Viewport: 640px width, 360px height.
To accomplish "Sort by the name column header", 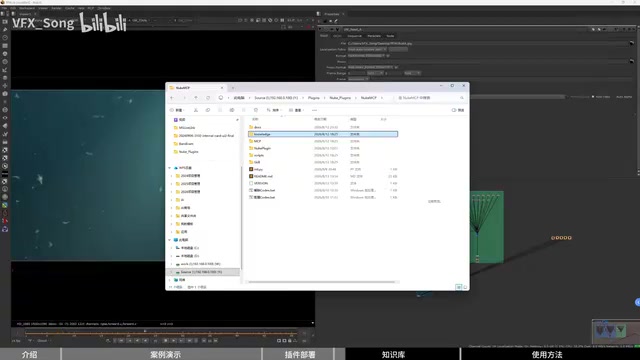I will point(255,119).
